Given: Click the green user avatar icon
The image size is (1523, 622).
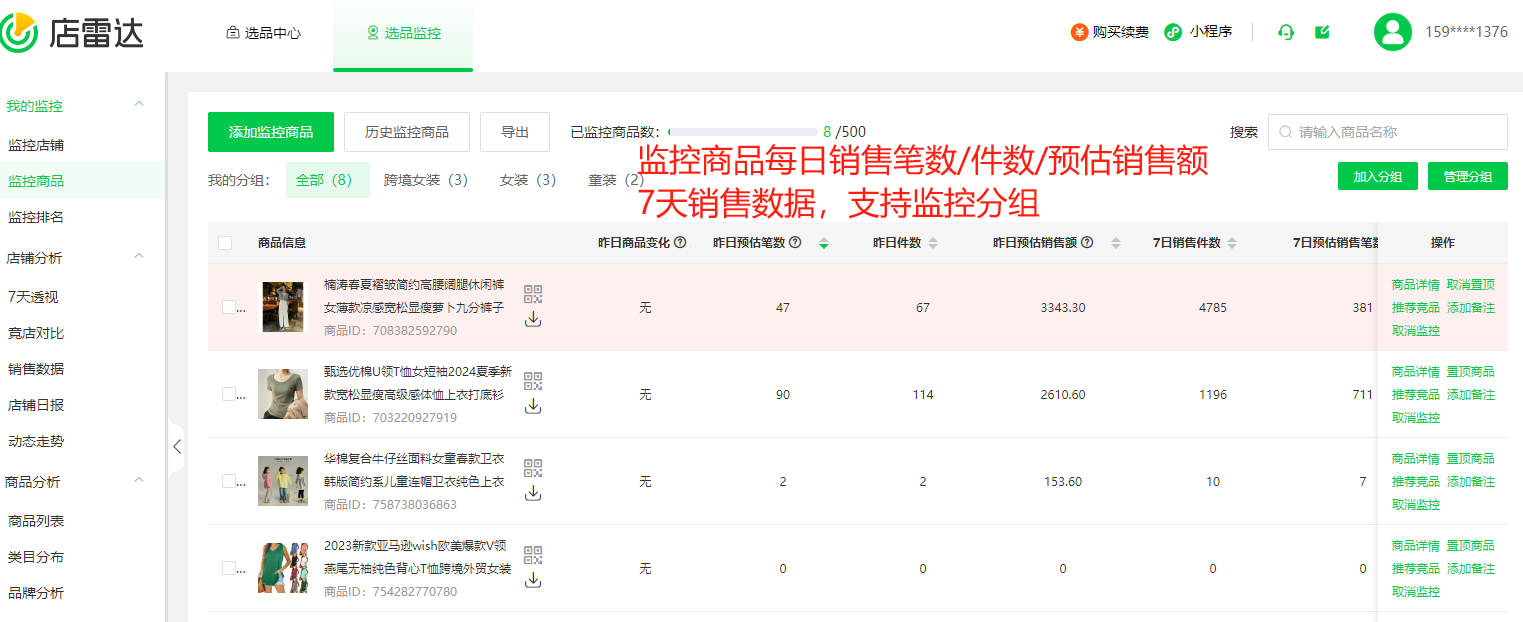Looking at the screenshot, I should pyautogui.click(x=1392, y=31).
